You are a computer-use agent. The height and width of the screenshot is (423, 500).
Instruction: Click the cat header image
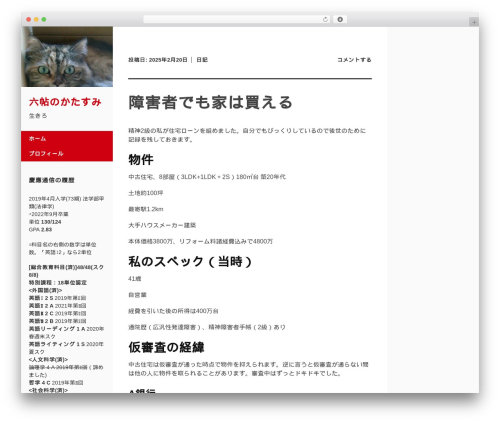click(67, 57)
